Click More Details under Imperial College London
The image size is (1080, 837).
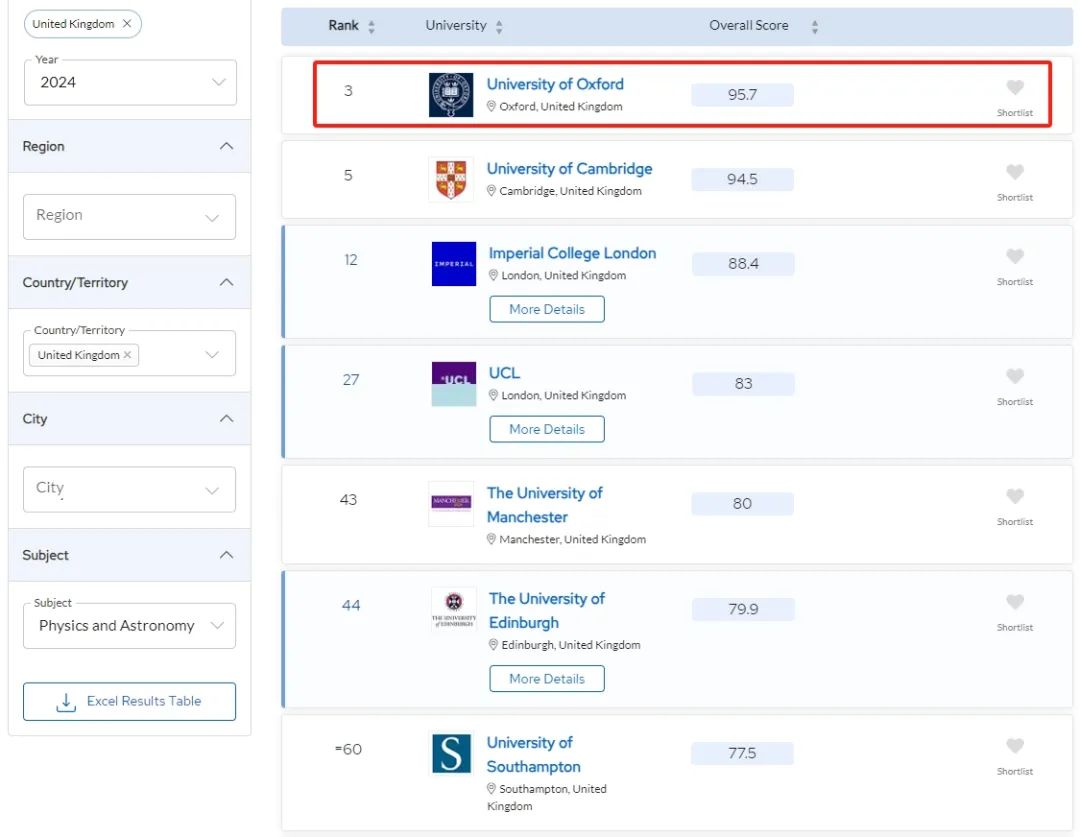click(x=547, y=309)
